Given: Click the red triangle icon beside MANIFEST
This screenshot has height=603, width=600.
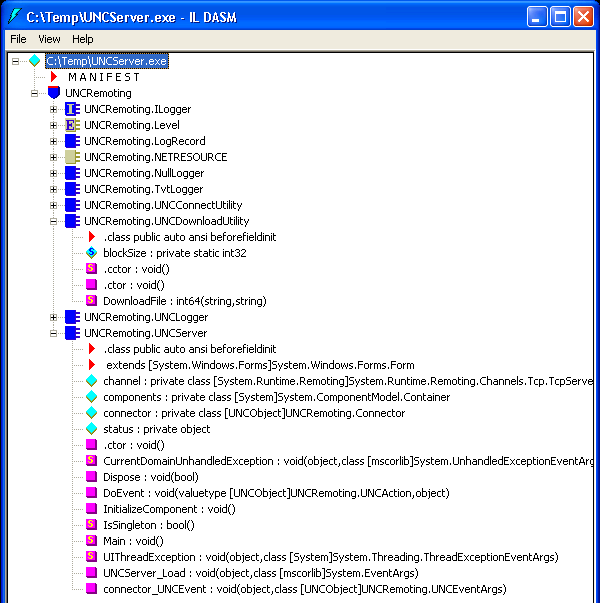Looking at the screenshot, I should [x=54, y=77].
